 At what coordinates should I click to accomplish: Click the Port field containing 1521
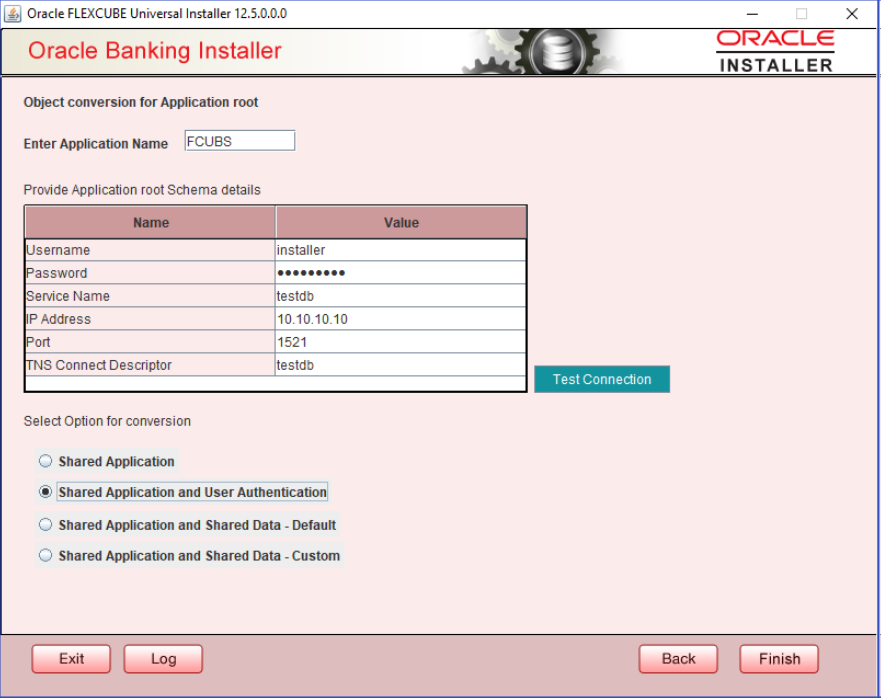click(x=400, y=341)
